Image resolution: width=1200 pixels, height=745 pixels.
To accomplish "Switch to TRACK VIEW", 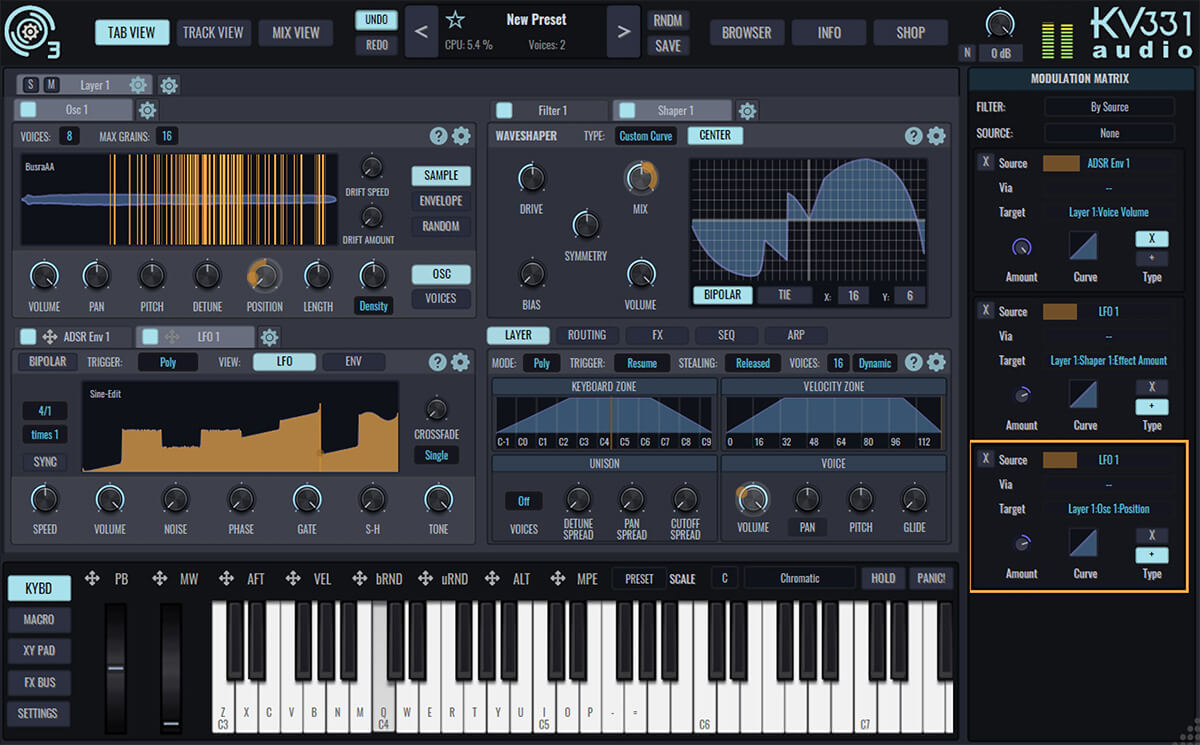I will (x=213, y=32).
